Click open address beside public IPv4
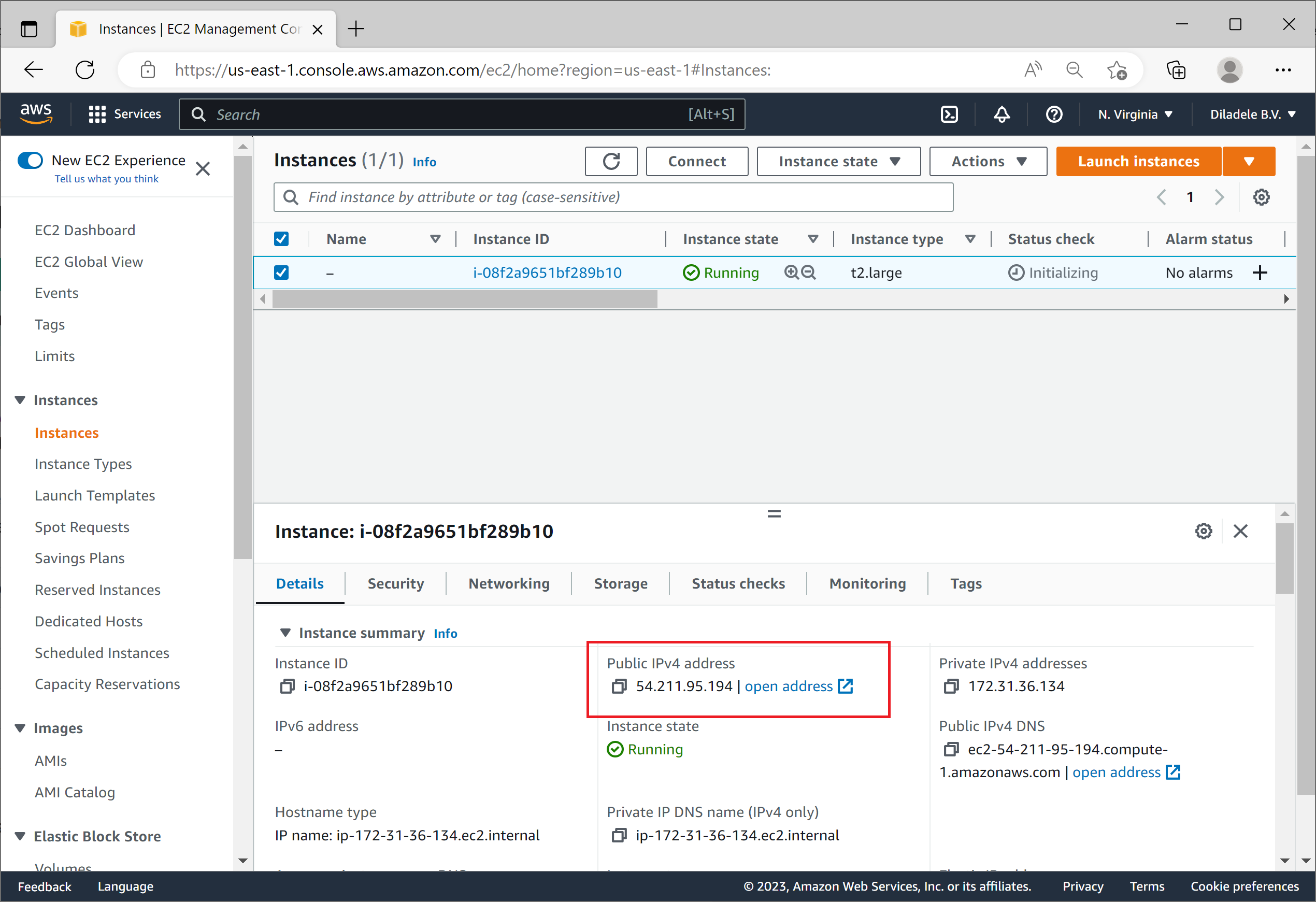Screen dimensions: 1316x902 pyautogui.click(x=798, y=686)
